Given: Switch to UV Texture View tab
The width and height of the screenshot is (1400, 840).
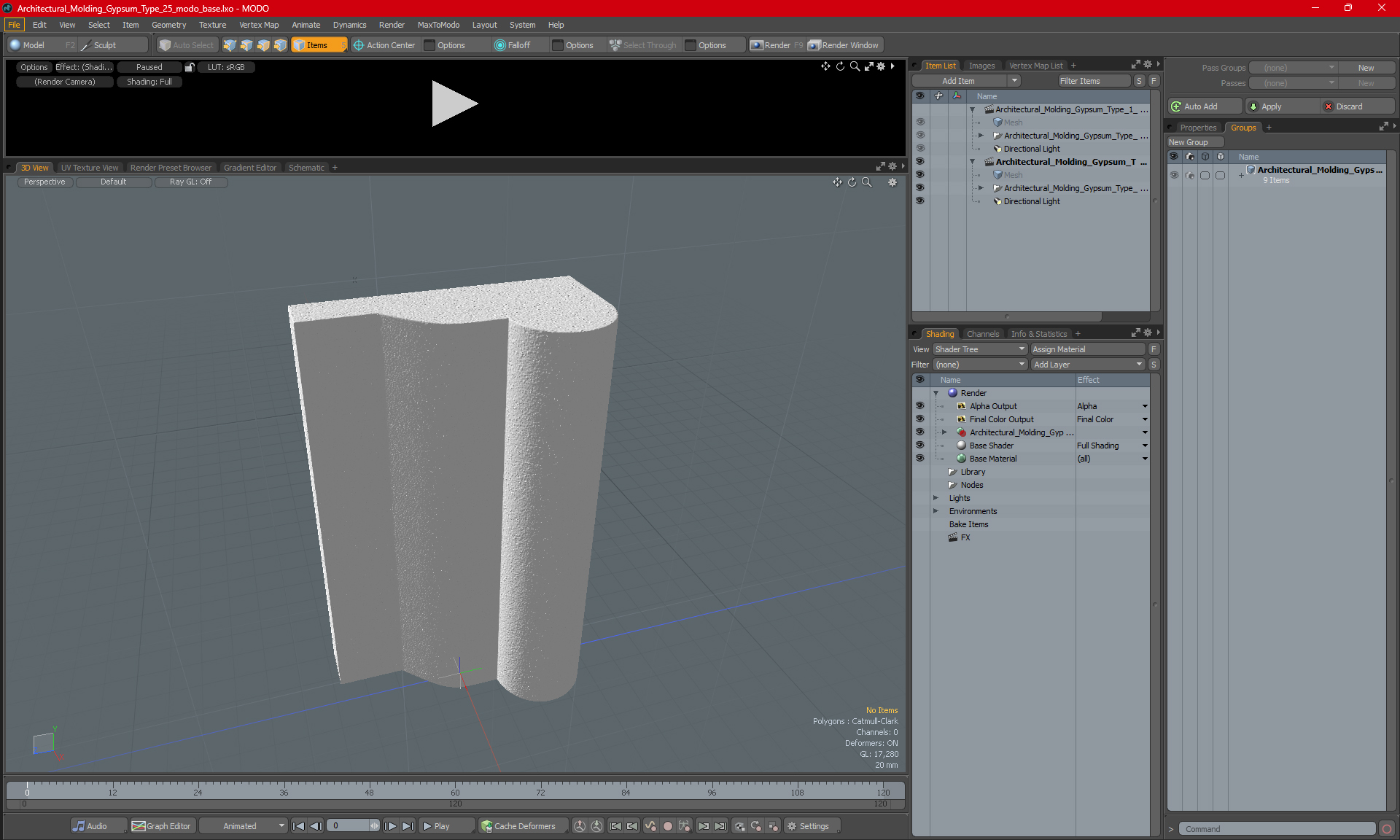Looking at the screenshot, I should coord(90,168).
